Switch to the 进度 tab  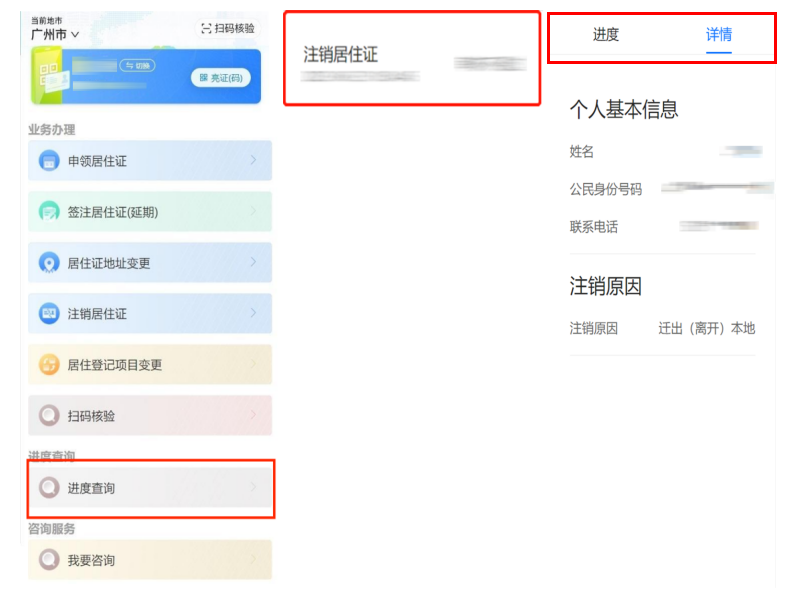605,35
